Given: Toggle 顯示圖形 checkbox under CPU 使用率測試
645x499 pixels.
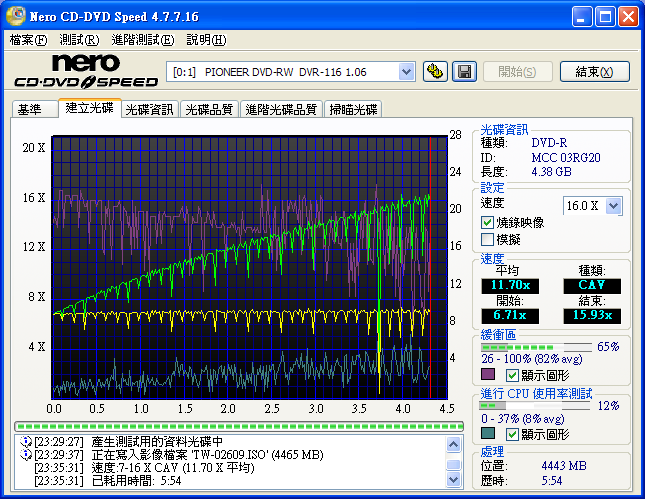Looking at the screenshot, I should point(513,434).
